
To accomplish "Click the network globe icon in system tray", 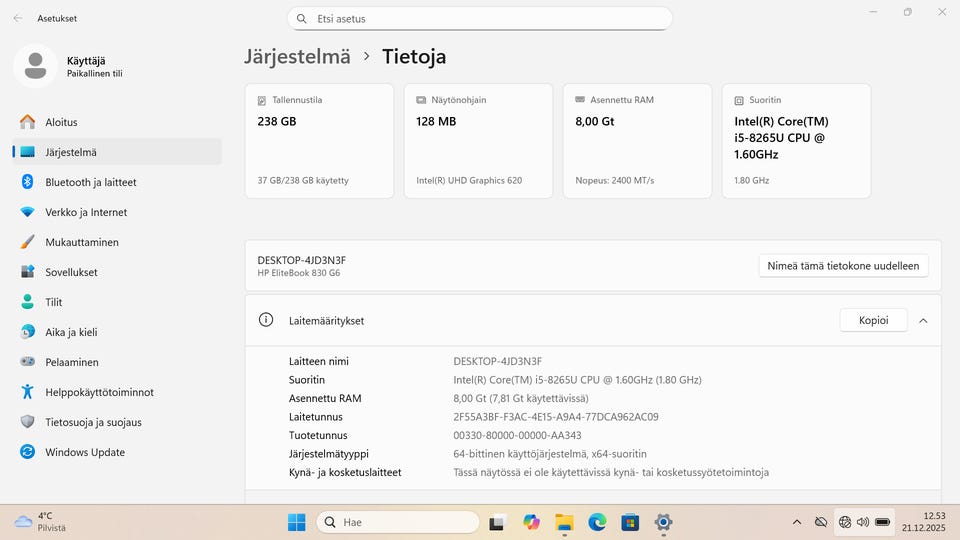I will [x=845, y=522].
